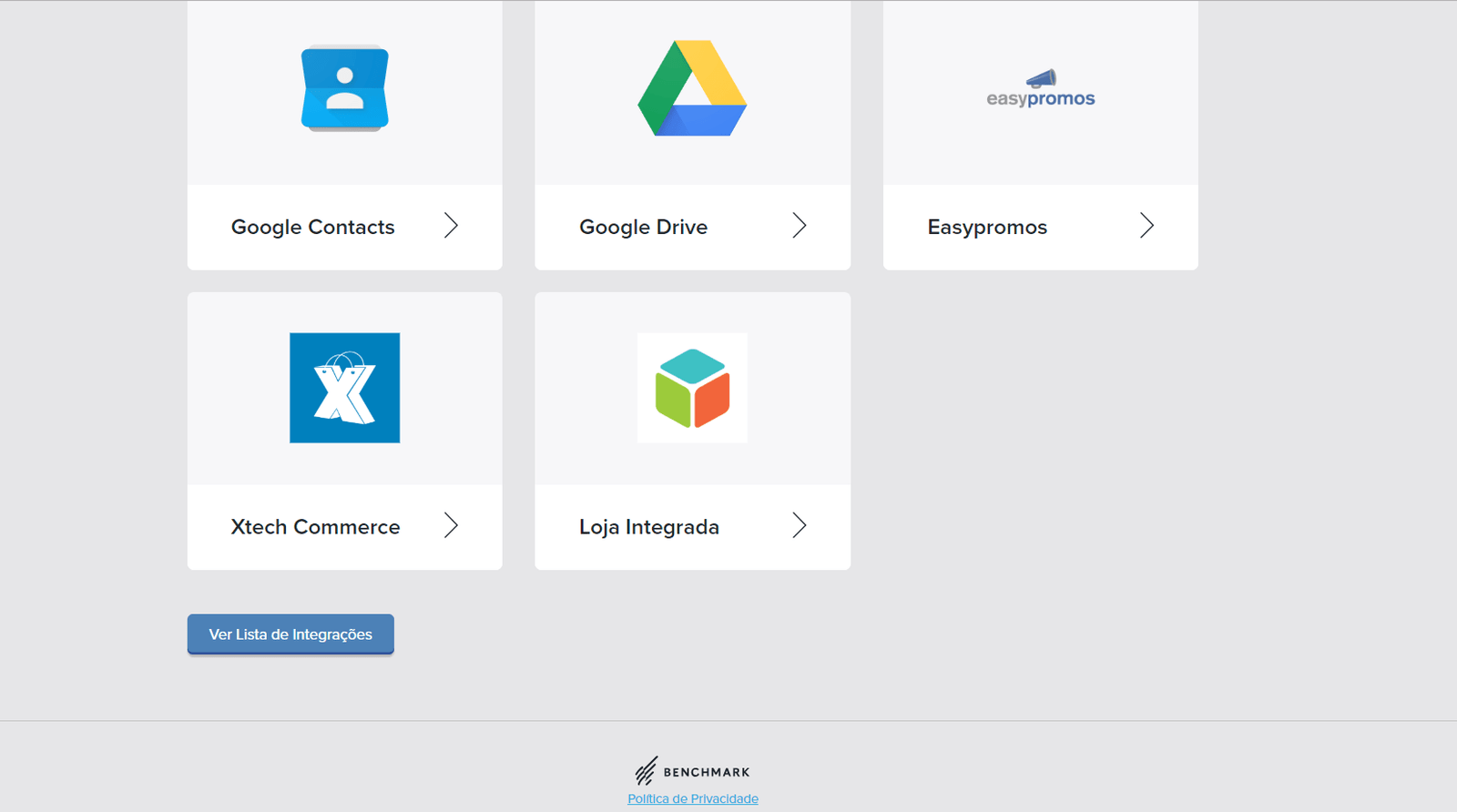Screen dimensions: 1457x812
Task: Select the Google Drive title text
Action: pos(643,227)
